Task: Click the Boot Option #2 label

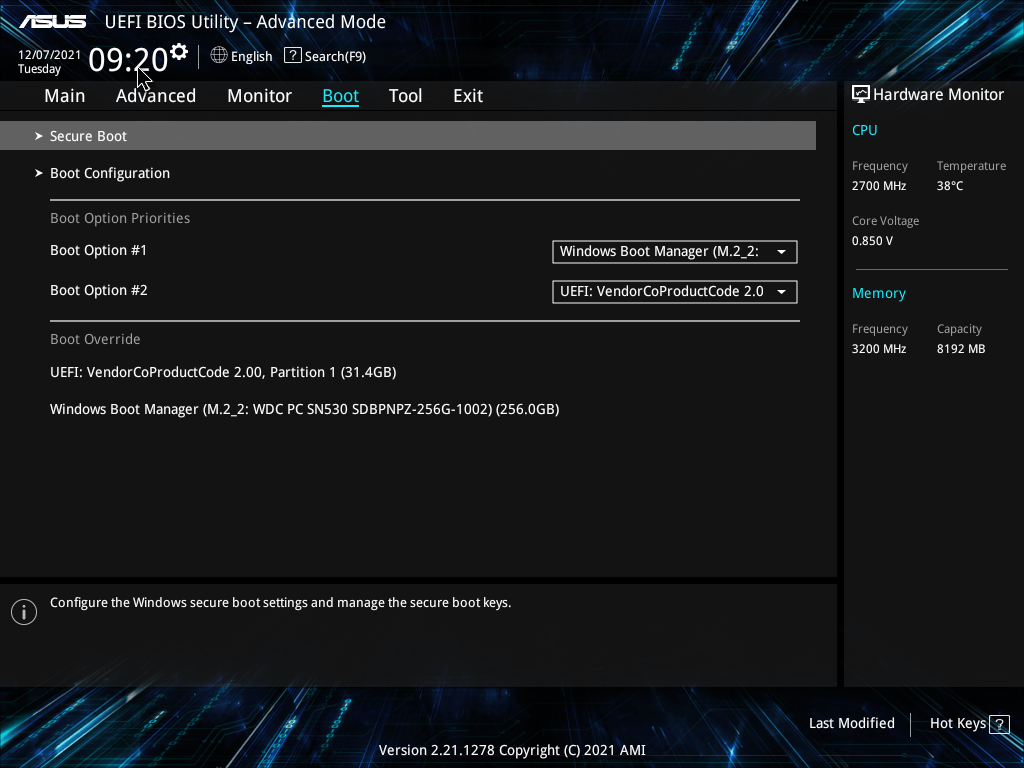Action: pos(99,290)
